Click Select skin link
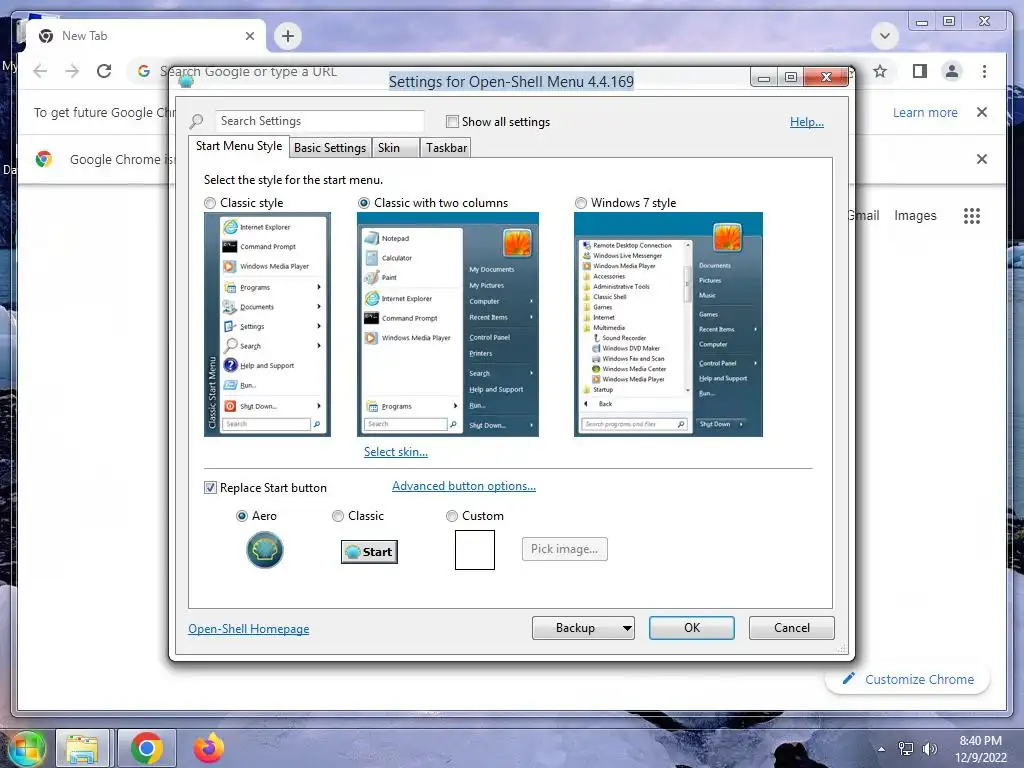This screenshot has width=1024, height=768. click(396, 452)
